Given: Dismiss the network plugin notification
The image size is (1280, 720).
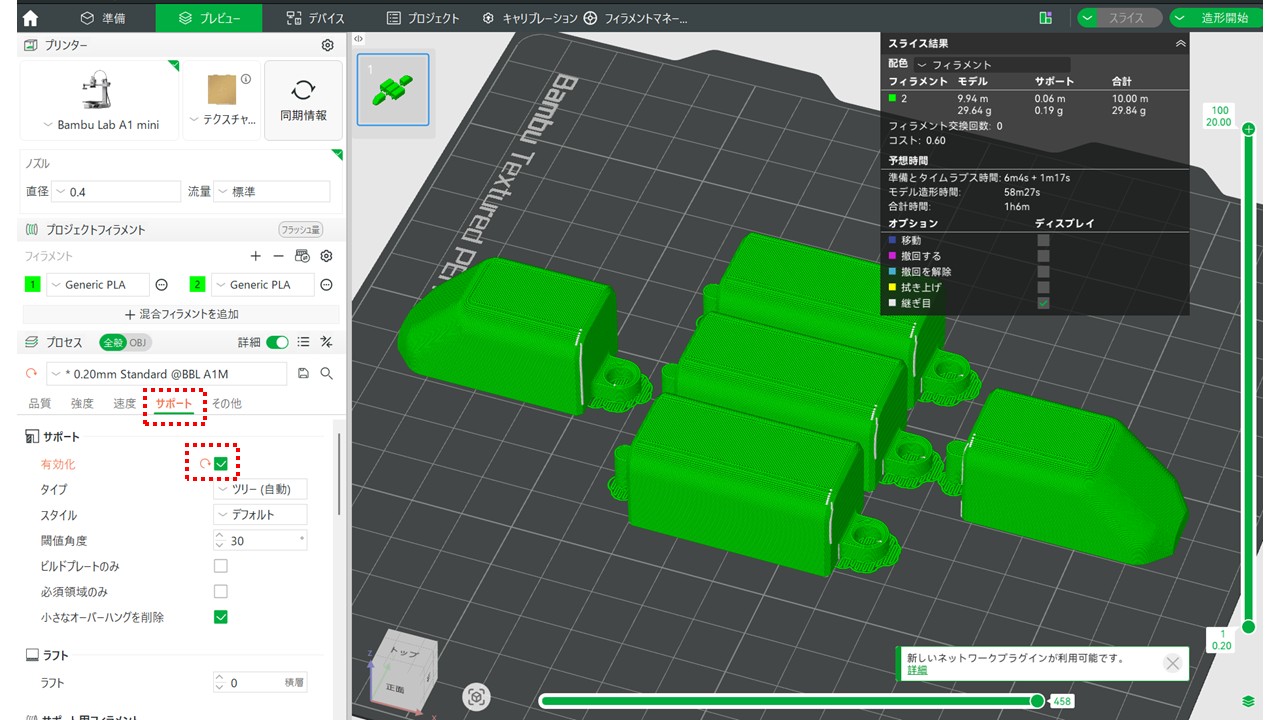Looking at the screenshot, I should [1173, 663].
